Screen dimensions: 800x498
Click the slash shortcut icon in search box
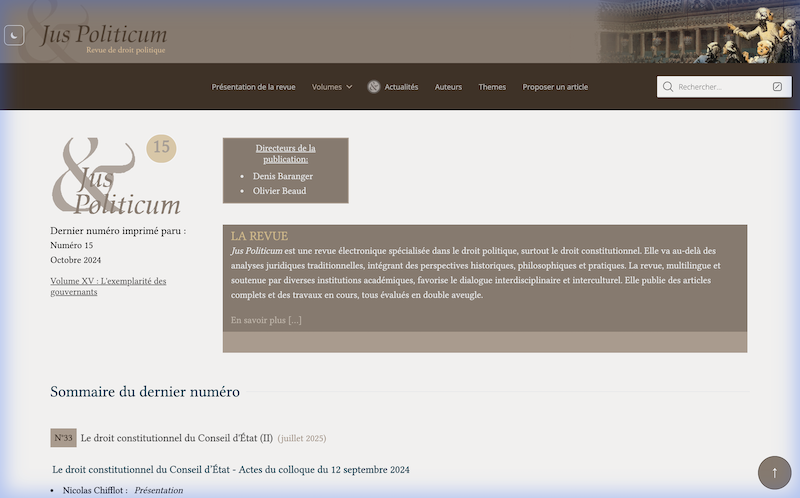[778, 87]
